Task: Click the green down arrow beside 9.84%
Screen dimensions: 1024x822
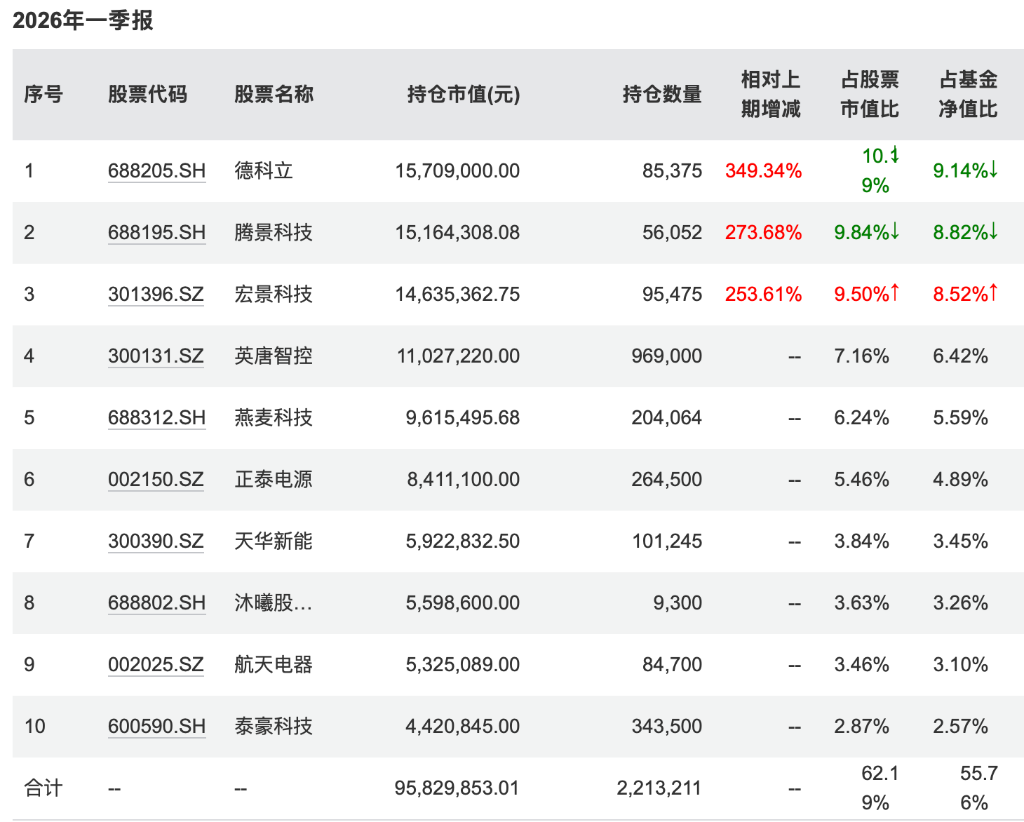Action: (x=894, y=233)
